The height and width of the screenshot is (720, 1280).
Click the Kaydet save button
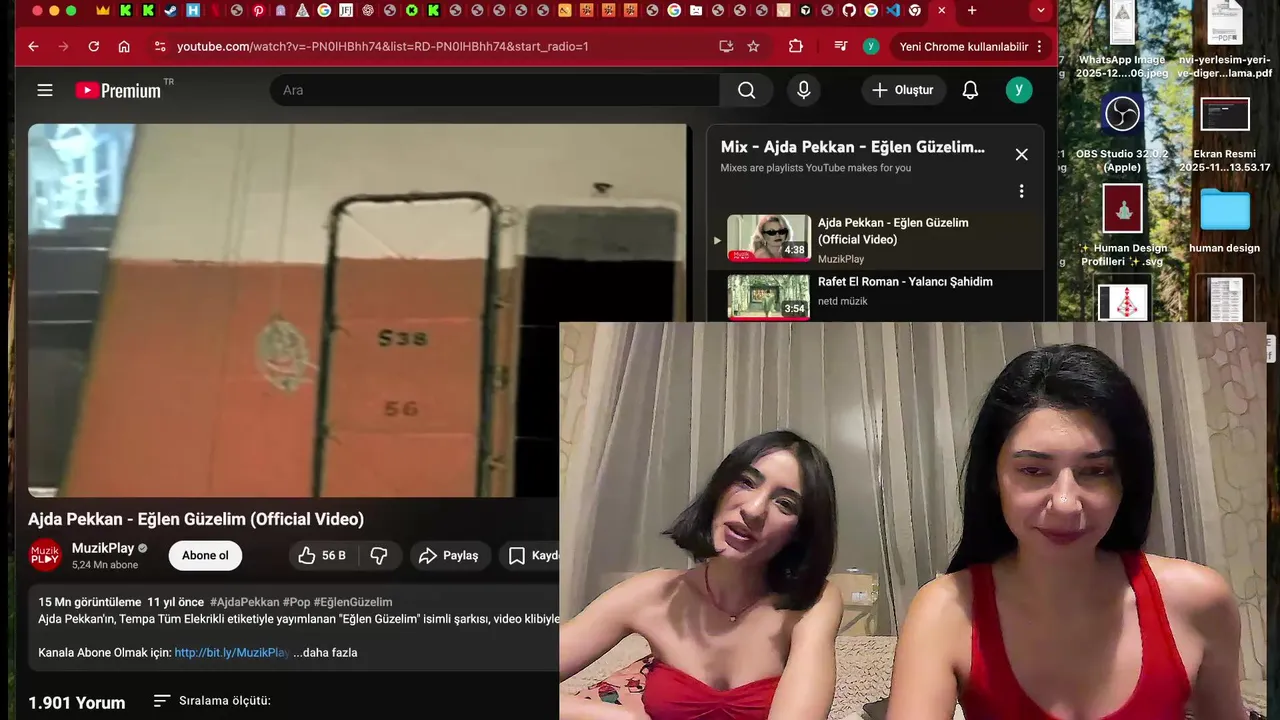[530, 555]
